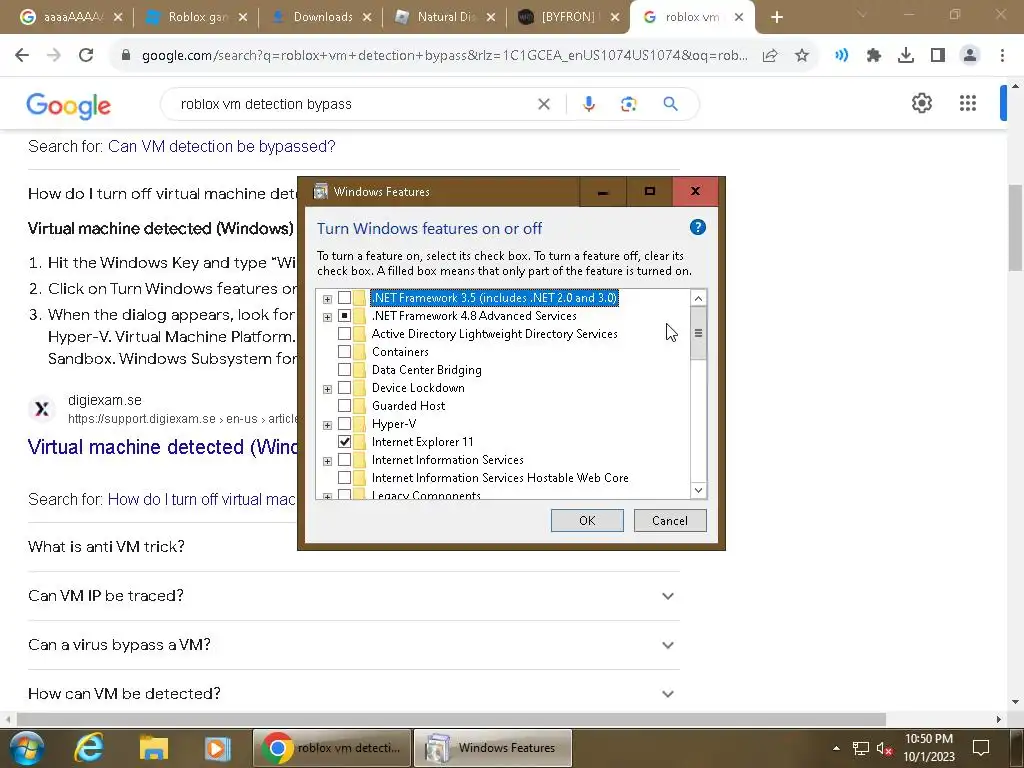1024x768 pixels.
Task: Show hidden tray icons arrow
Action: [x=836, y=748]
